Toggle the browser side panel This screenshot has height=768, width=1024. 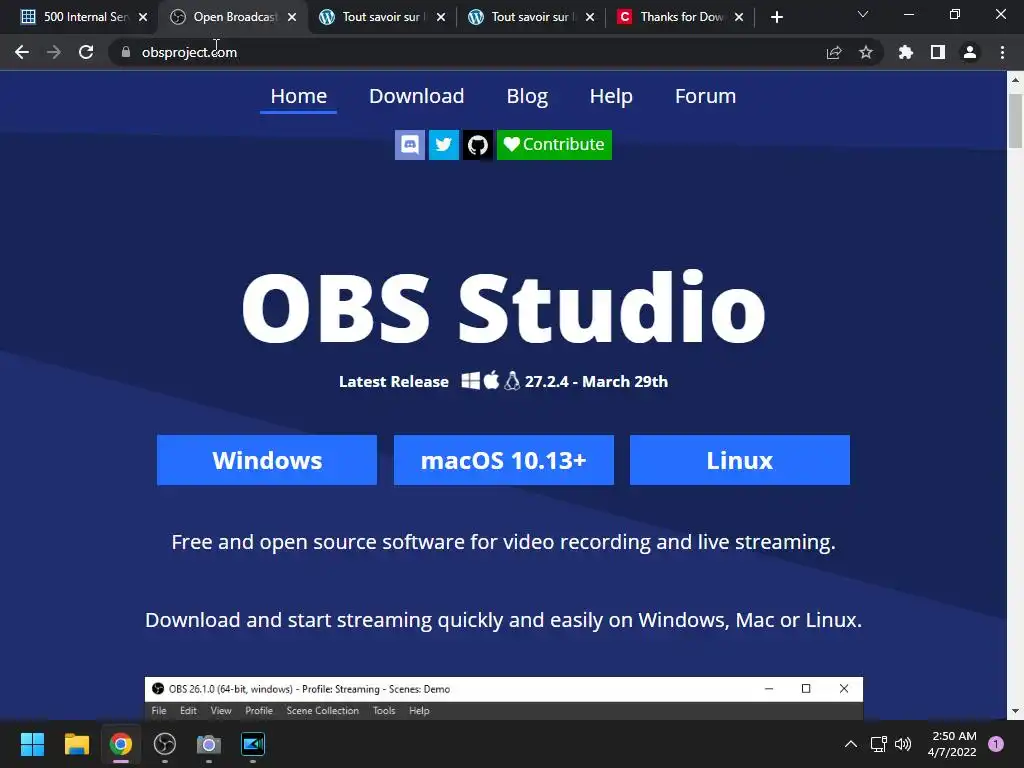click(x=938, y=52)
